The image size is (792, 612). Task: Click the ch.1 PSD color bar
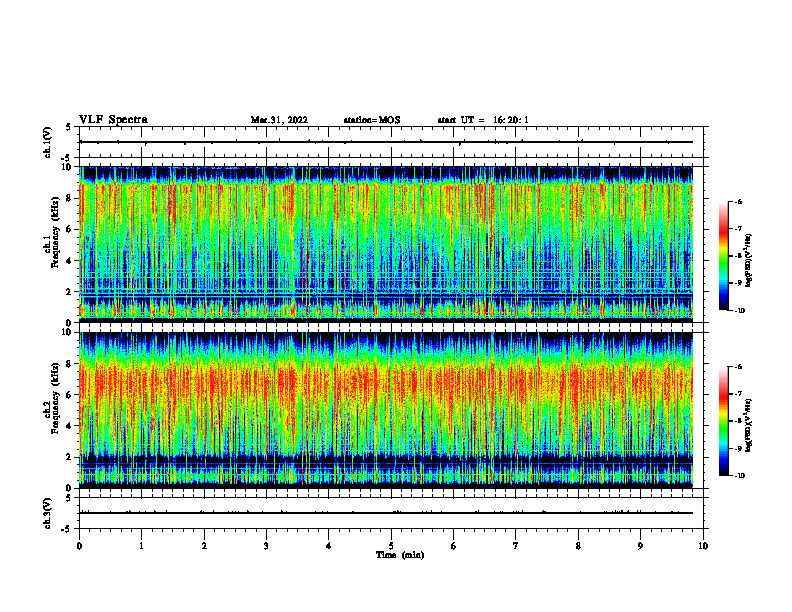(x=723, y=256)
